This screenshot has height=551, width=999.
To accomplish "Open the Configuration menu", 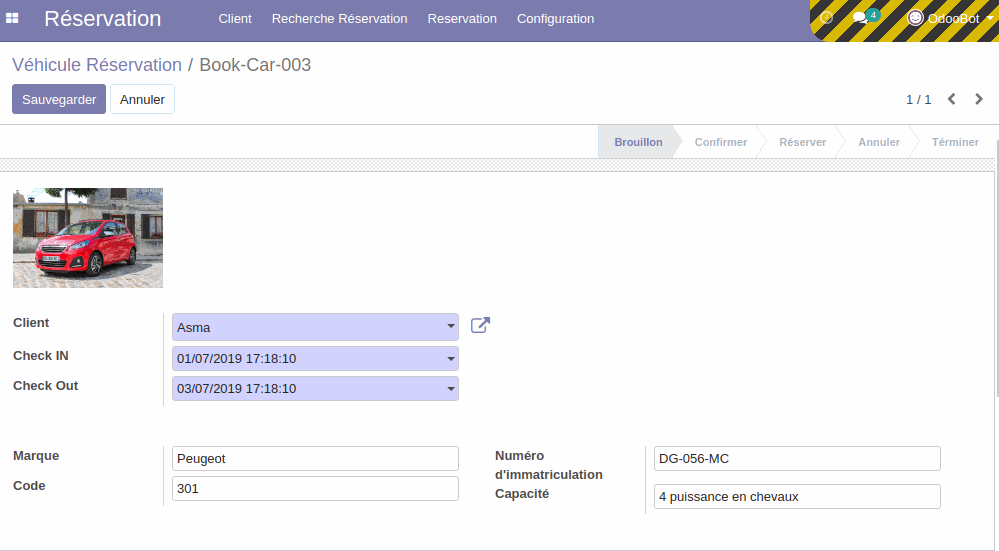I will 556,19.
